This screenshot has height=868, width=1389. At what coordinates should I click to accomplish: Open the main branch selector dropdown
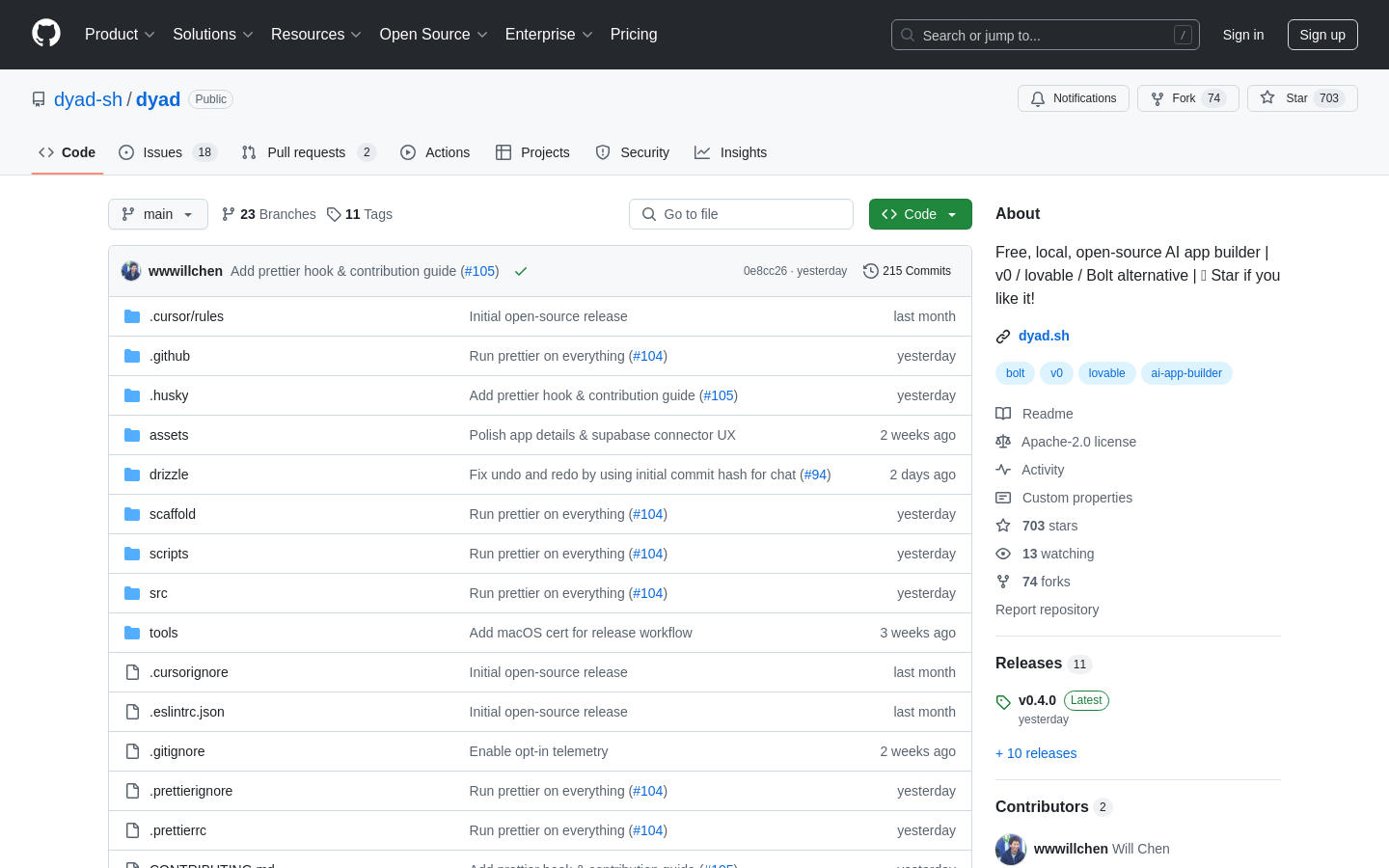coord(158,214)
